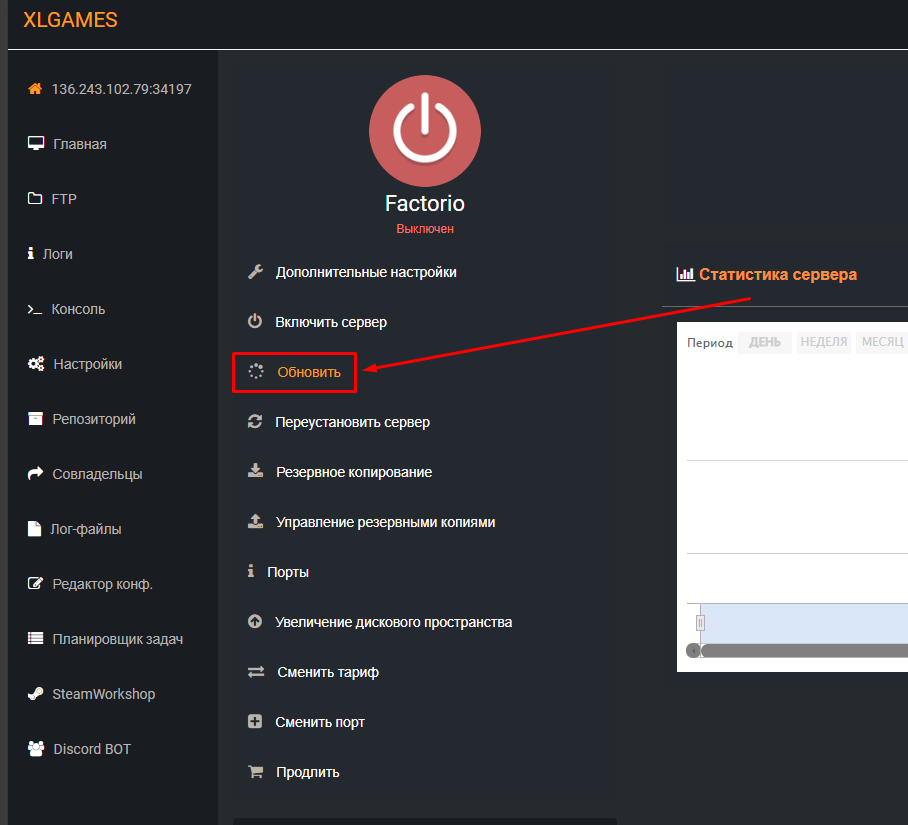Screen dimensions: 908x825
Task: Click the home icon by server address
Action: [35, 89]
